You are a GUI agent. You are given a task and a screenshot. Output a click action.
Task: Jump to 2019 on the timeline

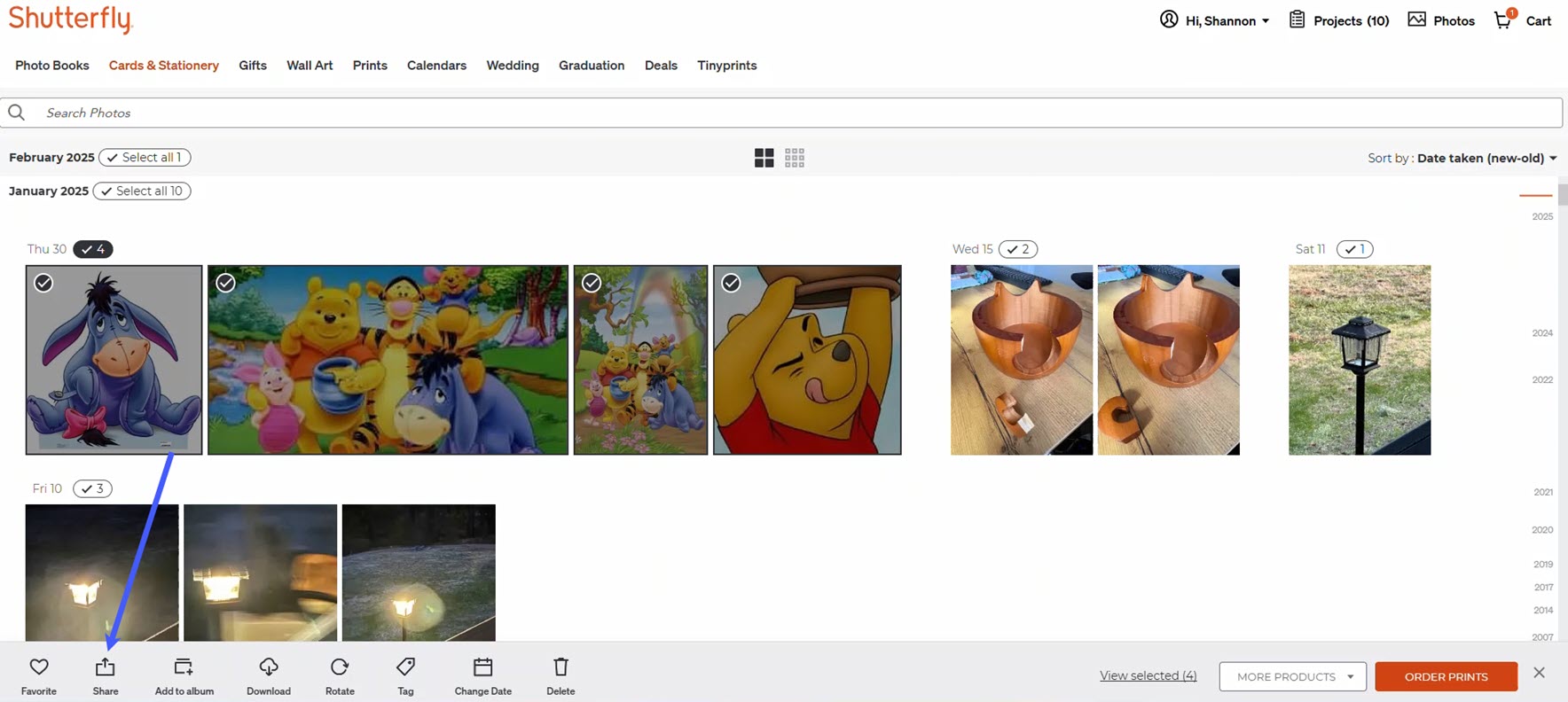click(x=1543, y=565)
